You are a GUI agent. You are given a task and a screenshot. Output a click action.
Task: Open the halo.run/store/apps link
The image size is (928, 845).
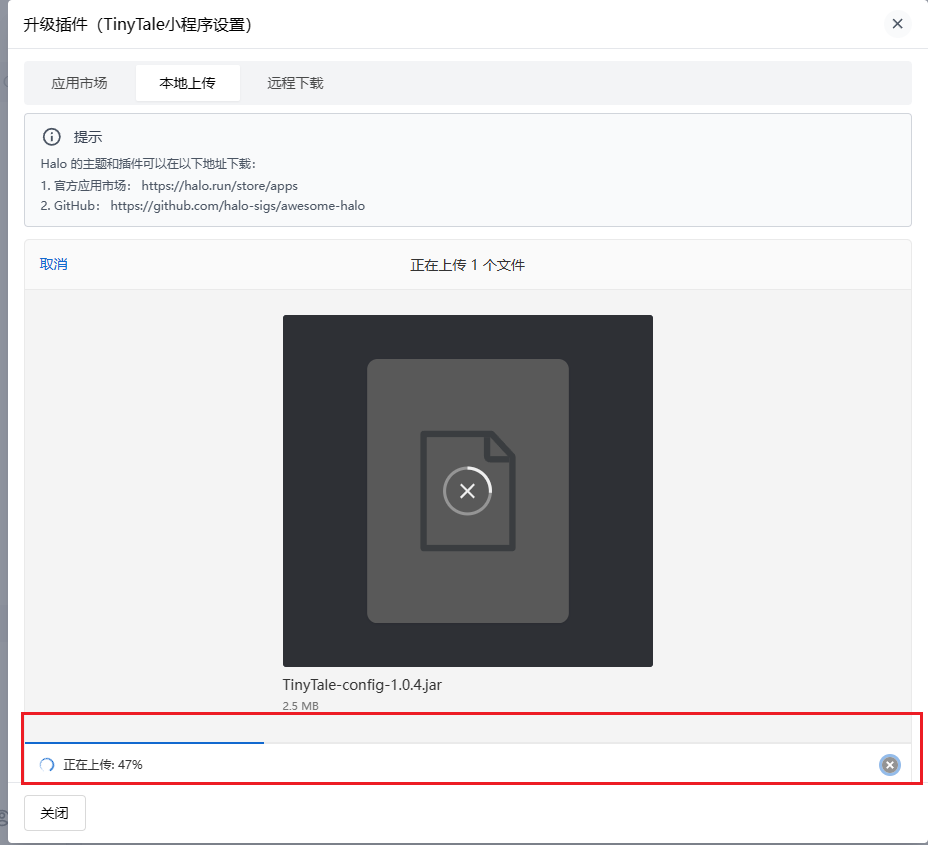point(220,186)
